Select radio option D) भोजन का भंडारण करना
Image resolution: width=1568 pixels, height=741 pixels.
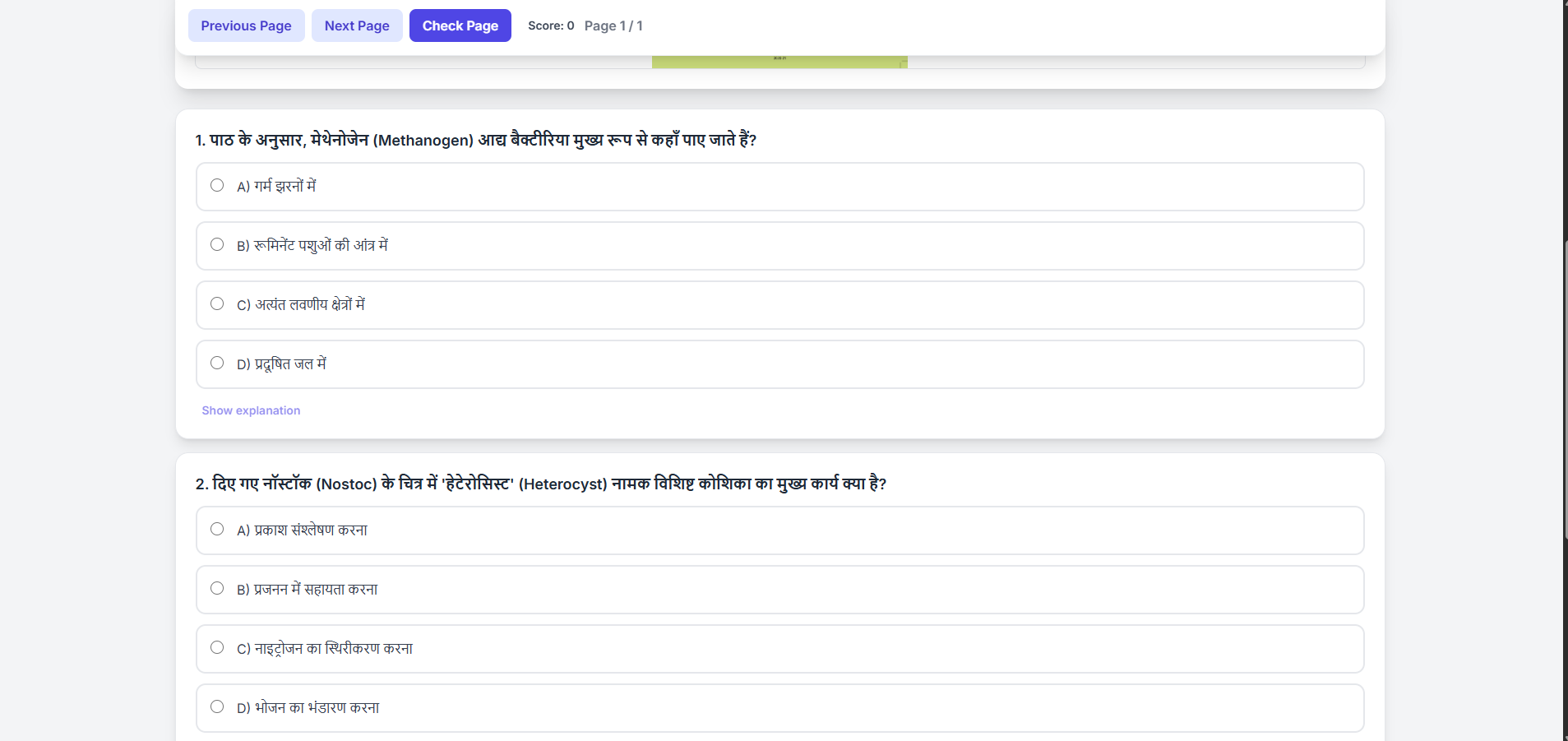(x=217, y=706)
